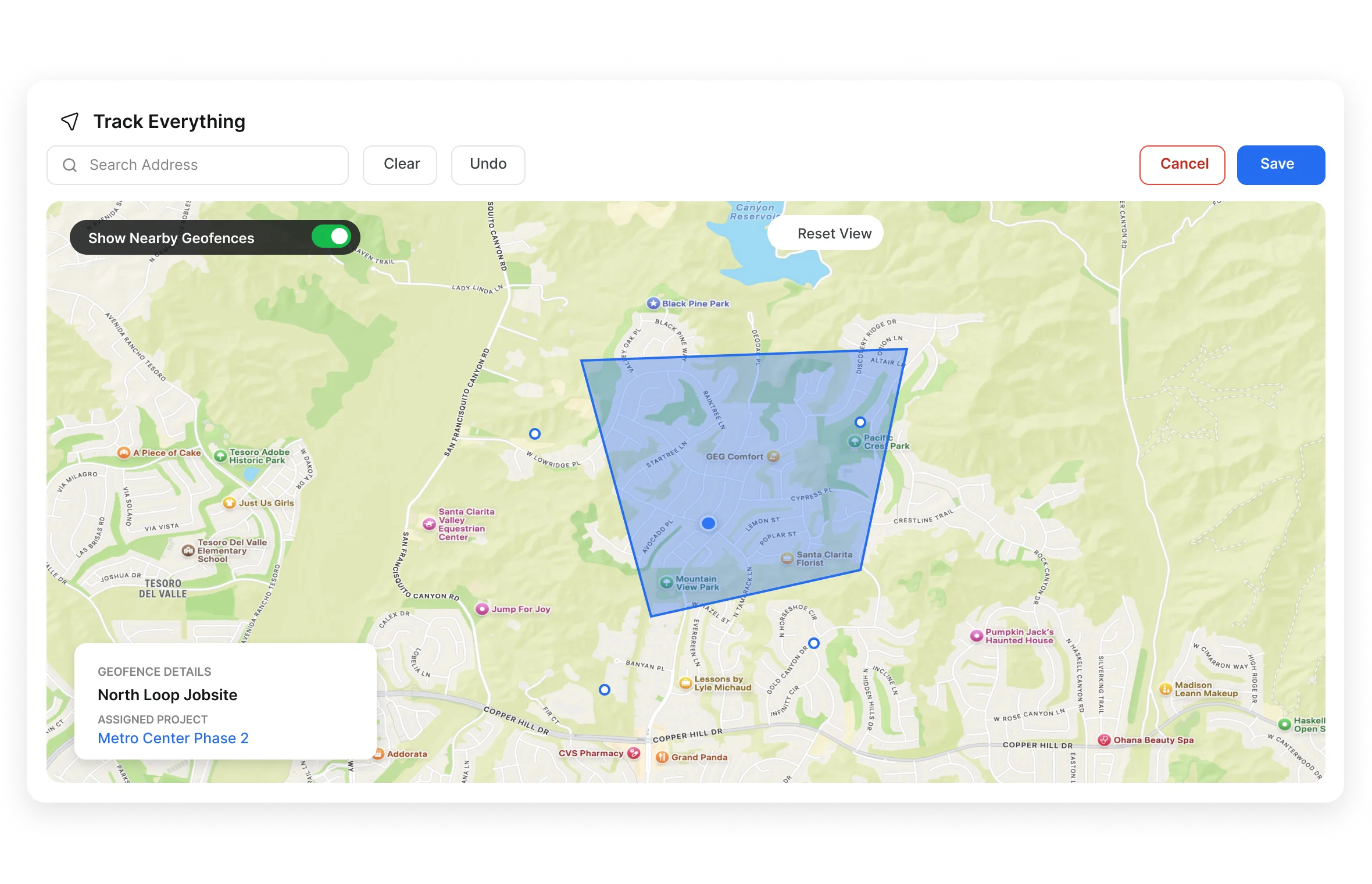The image size is (1372, 884).
Task: Click the GEG Comfort map pin
Action: [773, 457]
